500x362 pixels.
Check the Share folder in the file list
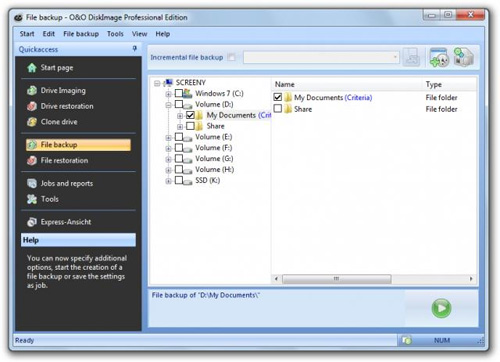278,109
